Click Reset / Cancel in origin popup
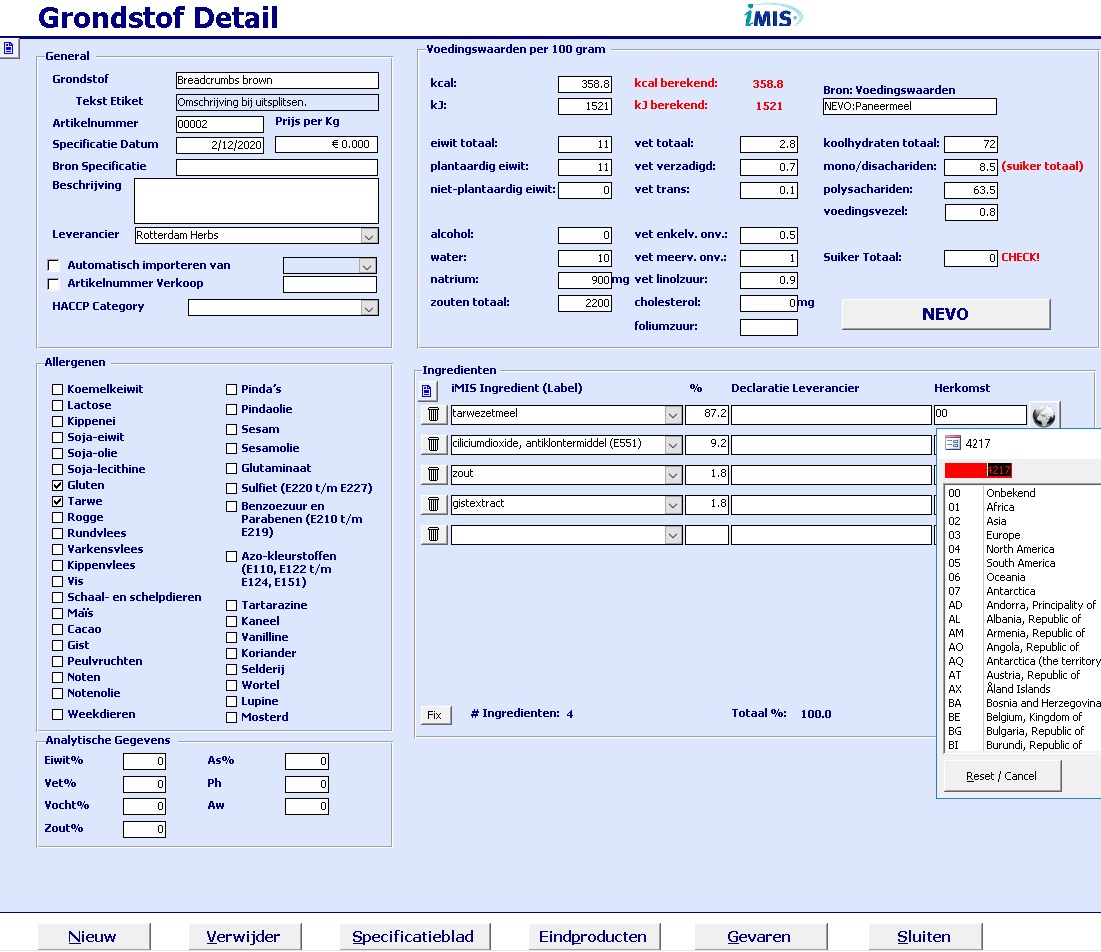1101x952 pixels. point(1002,776)
